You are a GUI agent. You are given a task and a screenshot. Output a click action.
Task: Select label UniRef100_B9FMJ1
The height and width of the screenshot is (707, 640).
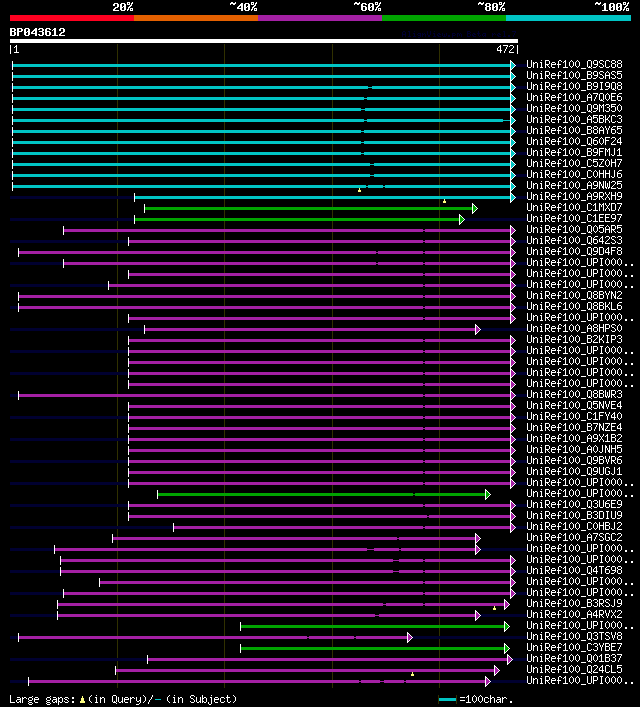[574, 152]
